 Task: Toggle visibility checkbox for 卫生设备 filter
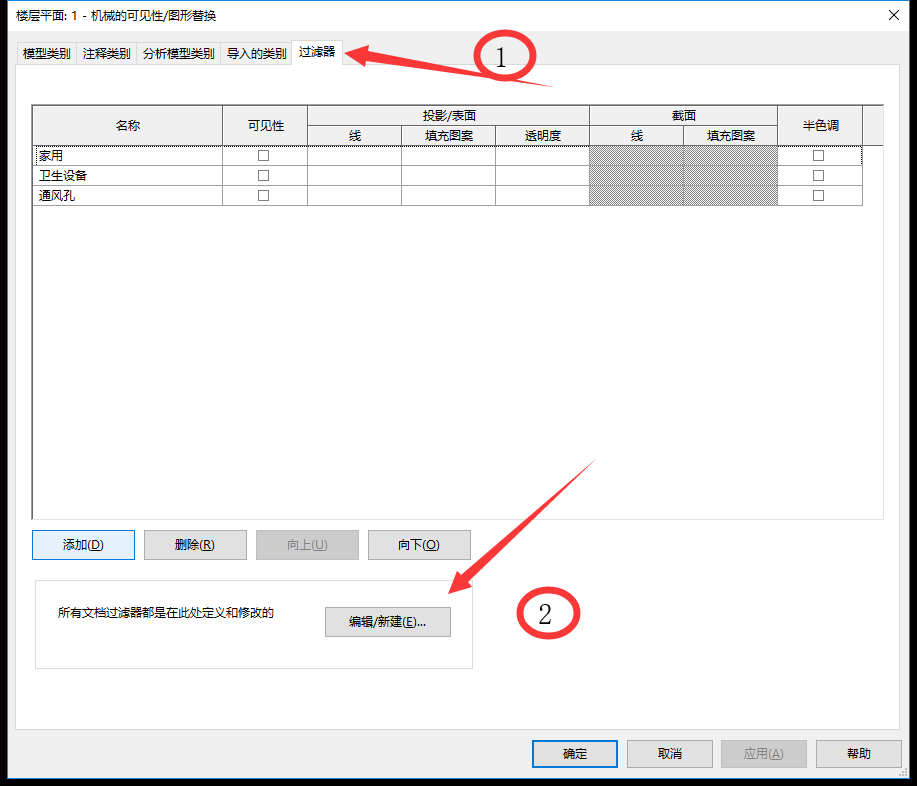click(264, 175)
